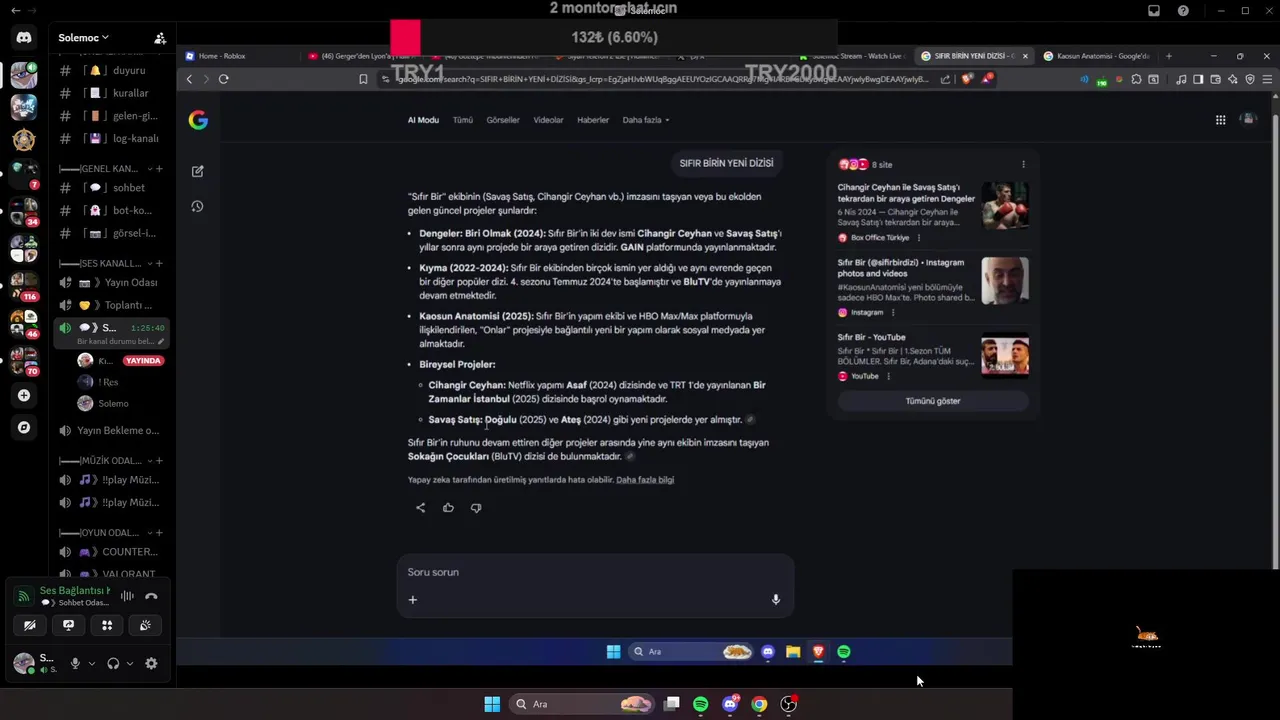Open the Cihangir Ceyhan ile Savaş Satış'ı source link
This screenshot has width=1280, height=720.
pos(906,193)
